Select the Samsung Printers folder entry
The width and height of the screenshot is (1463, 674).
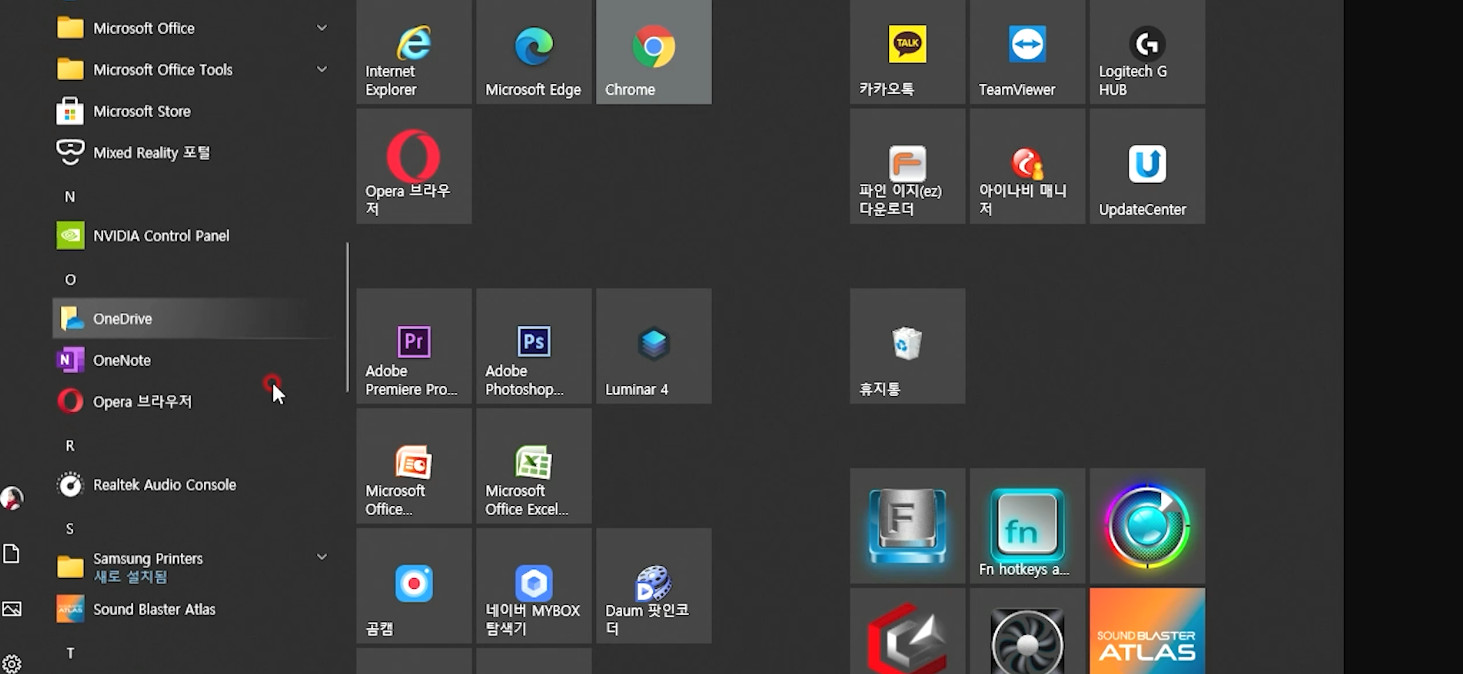pyautogui.click(x=192, y=567)
